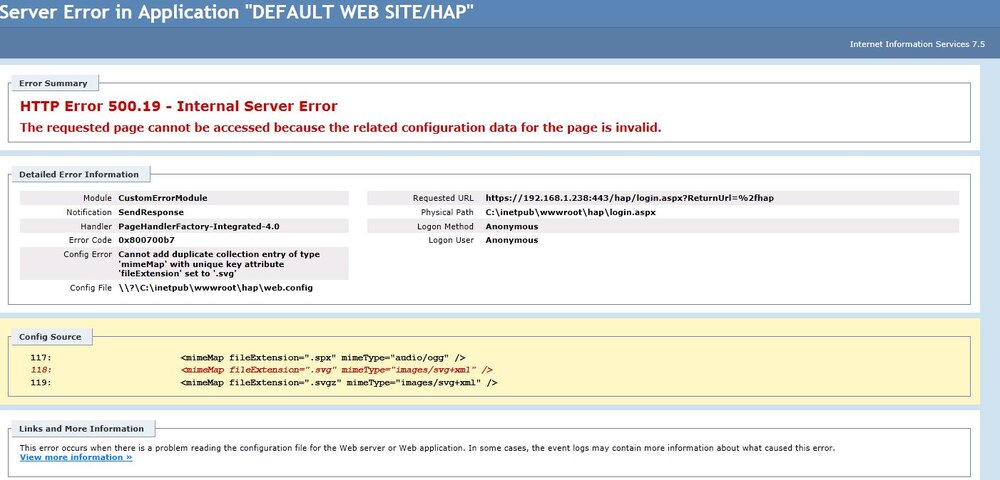Select the 'SendResponse' notification value
Screen dimensions: 1000x480
pyautogui.click(x=151, y=212)
